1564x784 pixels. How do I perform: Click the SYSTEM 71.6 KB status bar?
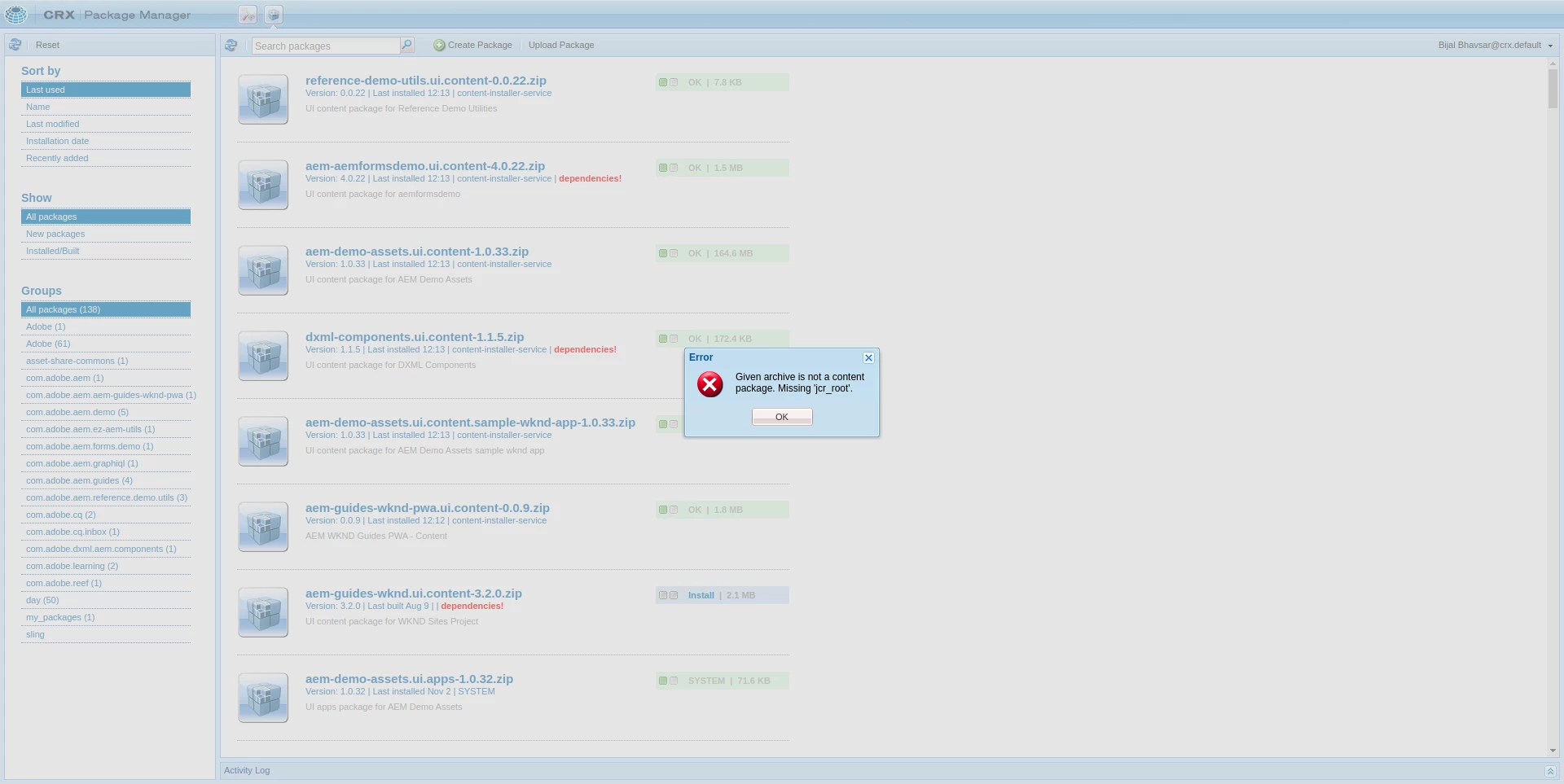click(722, 681)
